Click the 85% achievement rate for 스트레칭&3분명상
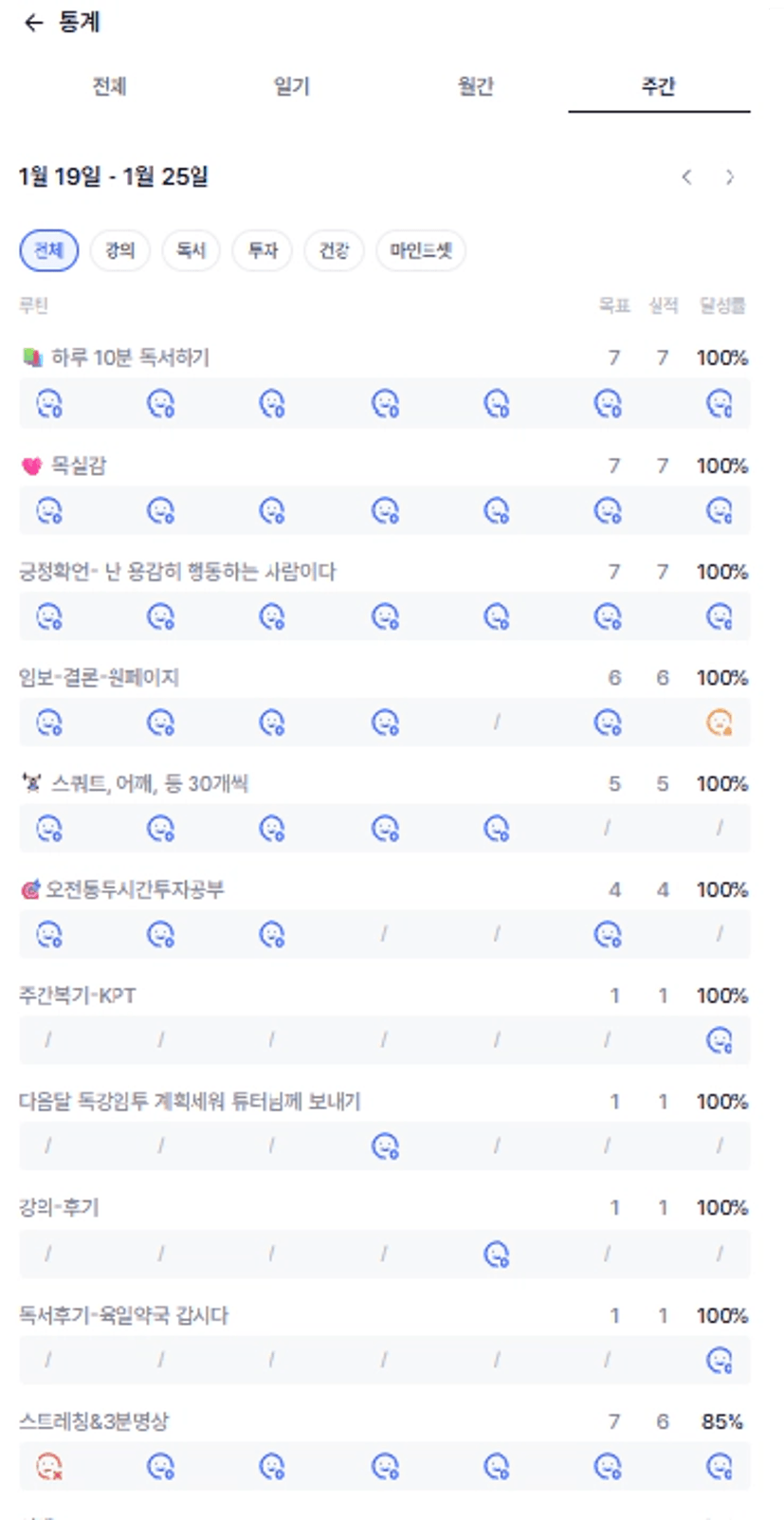Screen dimensions: 784x1520 coord(721,1421)
